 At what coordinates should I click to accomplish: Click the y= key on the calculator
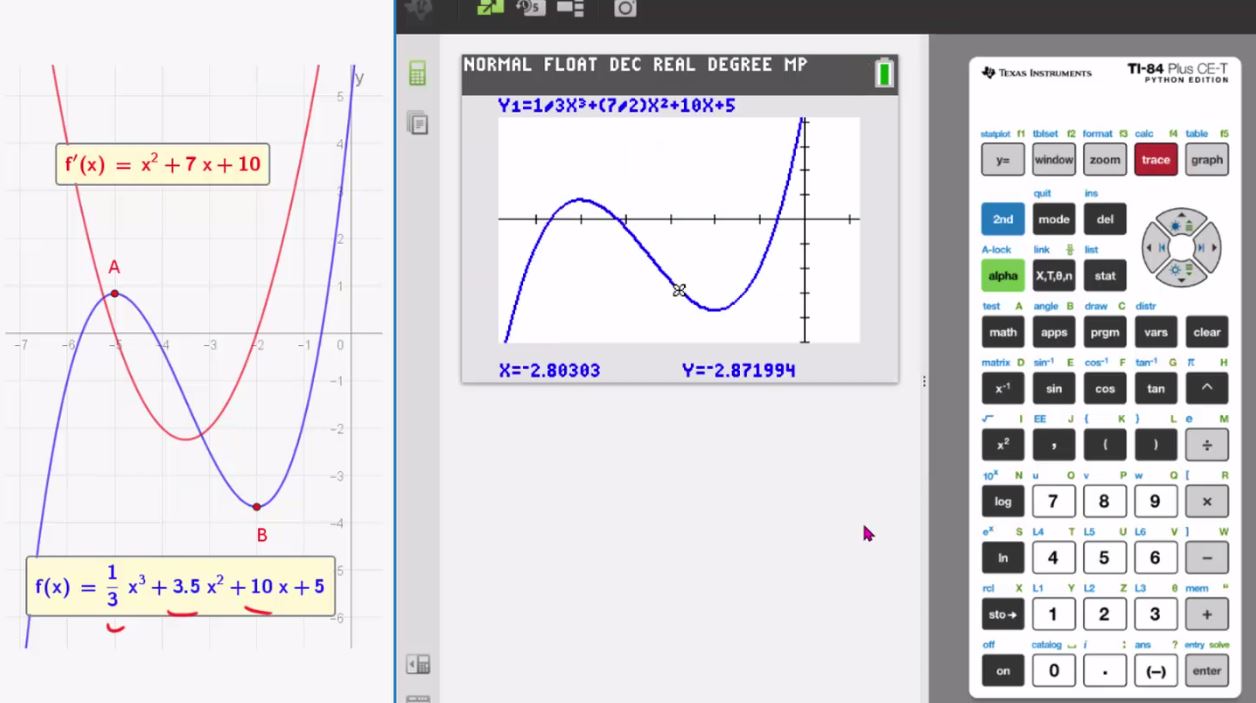1003,160
